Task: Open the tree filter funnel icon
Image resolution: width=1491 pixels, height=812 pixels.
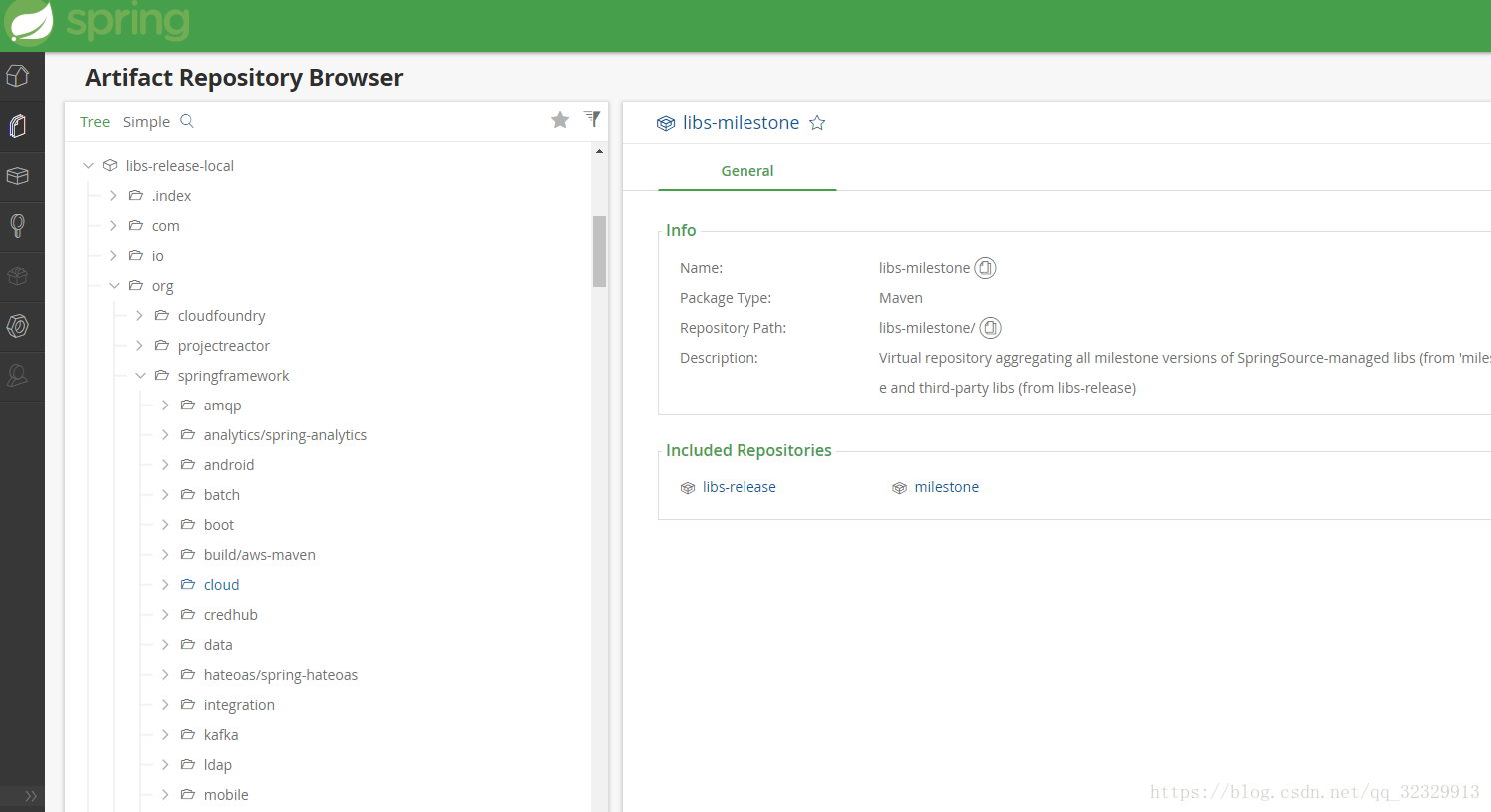Action: [592, 119]
